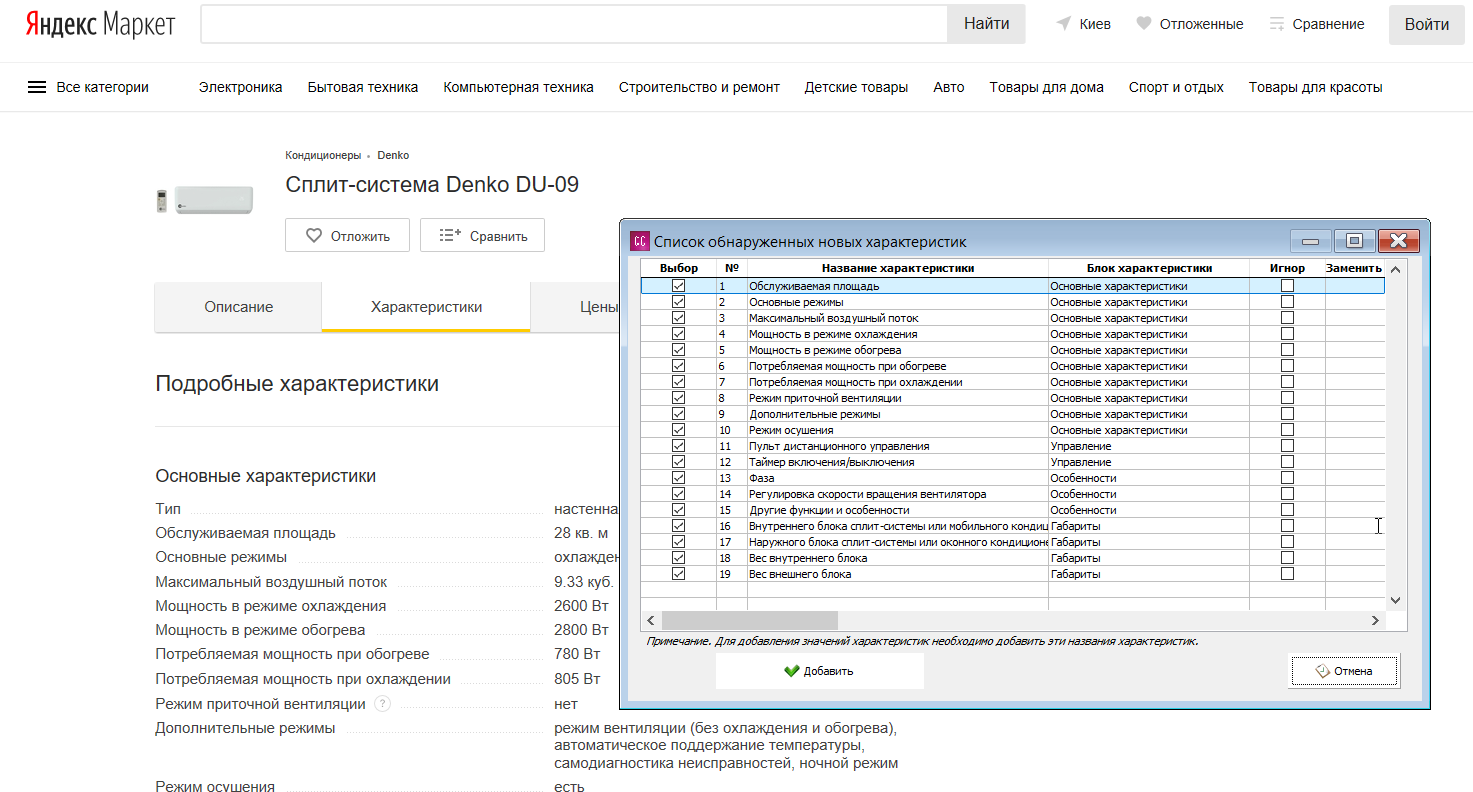
Task: Click the horizontal scrollbar thumb in the dialog
Action: 749,621
